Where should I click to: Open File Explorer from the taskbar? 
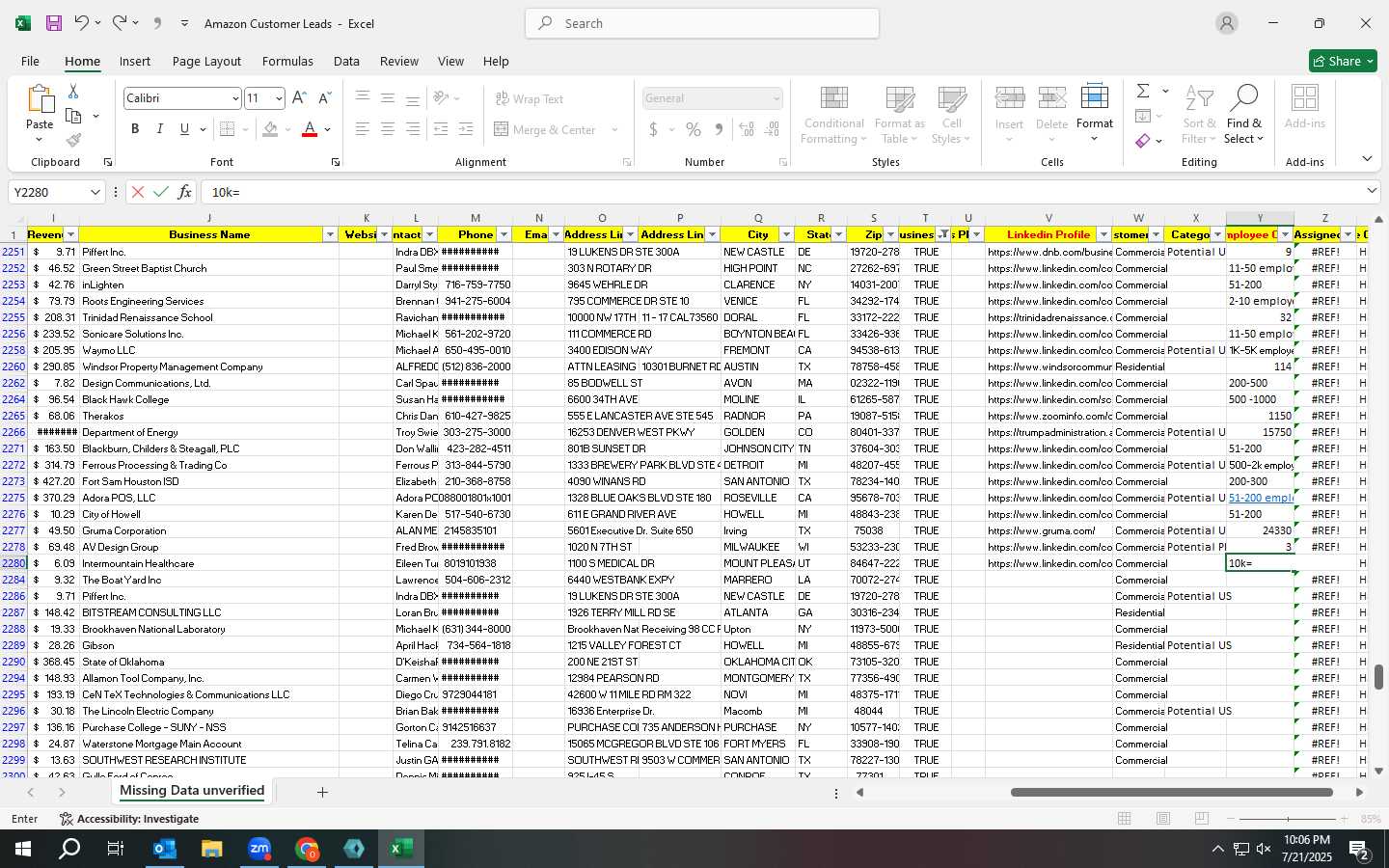pyautogui.click(x=212, y=849)
